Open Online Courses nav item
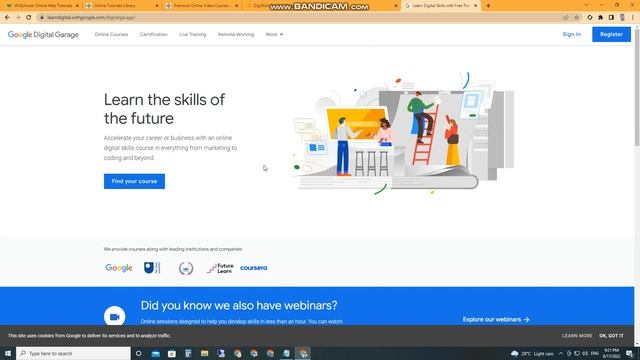The height and width of the screenshot is (360, 640). pyautogui.click(x=111, y=35)
